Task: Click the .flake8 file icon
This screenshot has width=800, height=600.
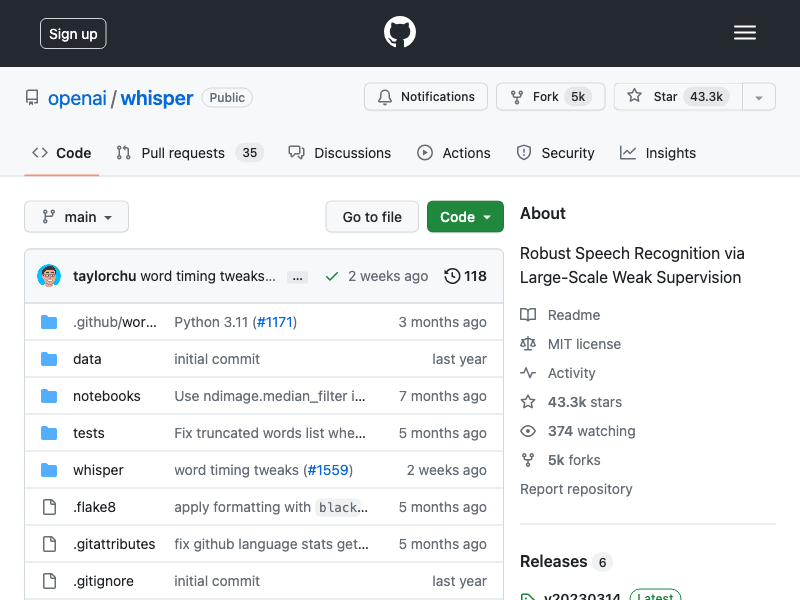Action: click(49, 507)
